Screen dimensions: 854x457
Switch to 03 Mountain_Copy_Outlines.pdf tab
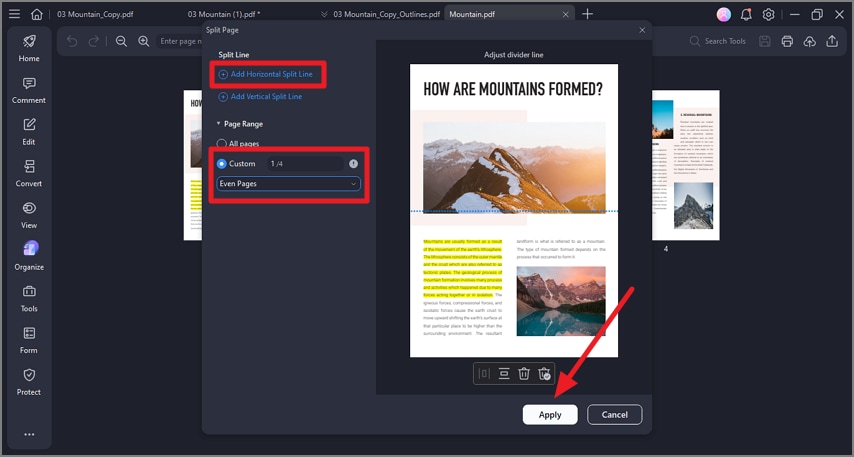[387, 14]
